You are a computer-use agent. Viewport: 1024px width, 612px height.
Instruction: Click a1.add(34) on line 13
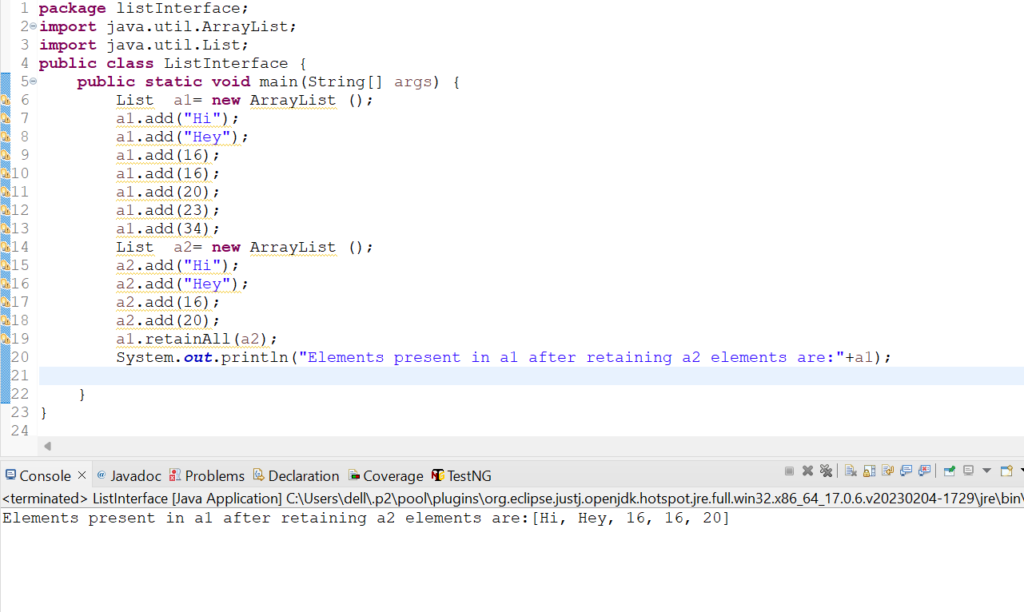pos(168,228)
